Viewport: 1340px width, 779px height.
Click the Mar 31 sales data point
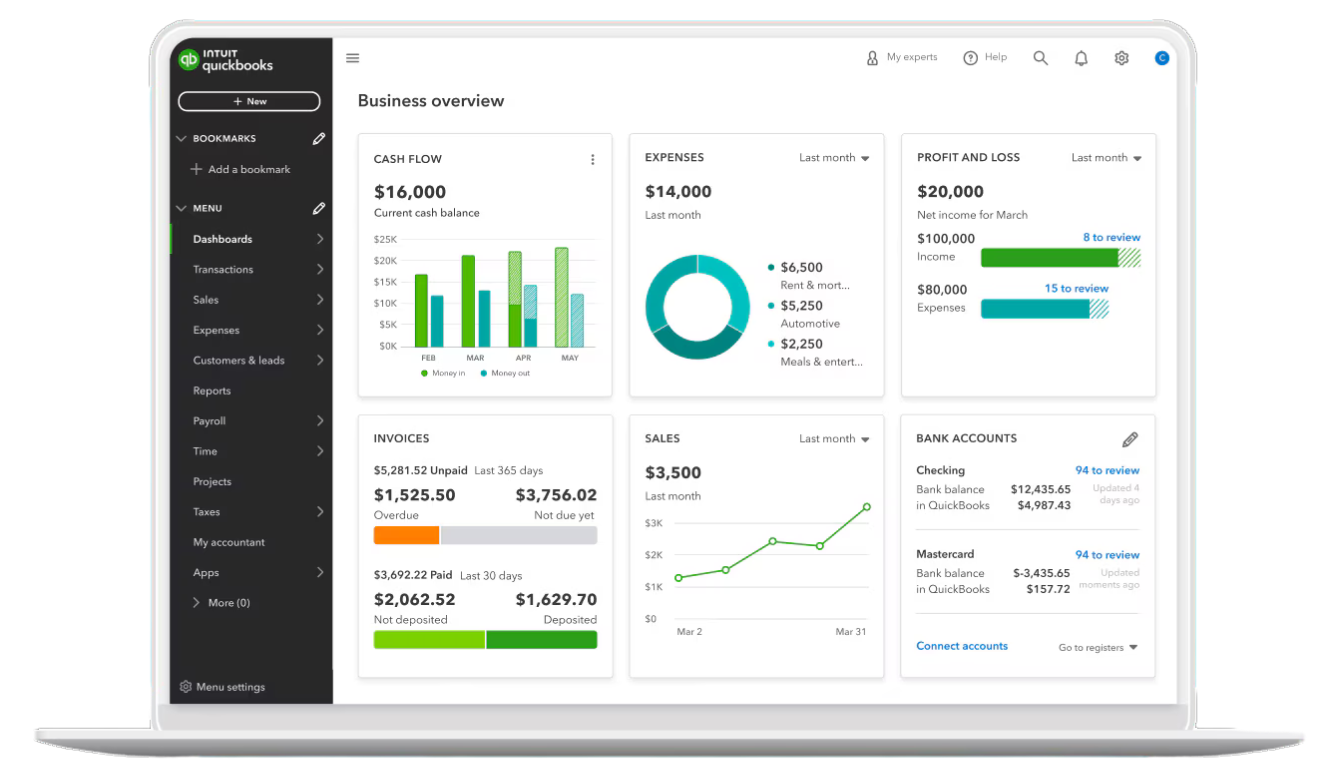tap(866, 507)
